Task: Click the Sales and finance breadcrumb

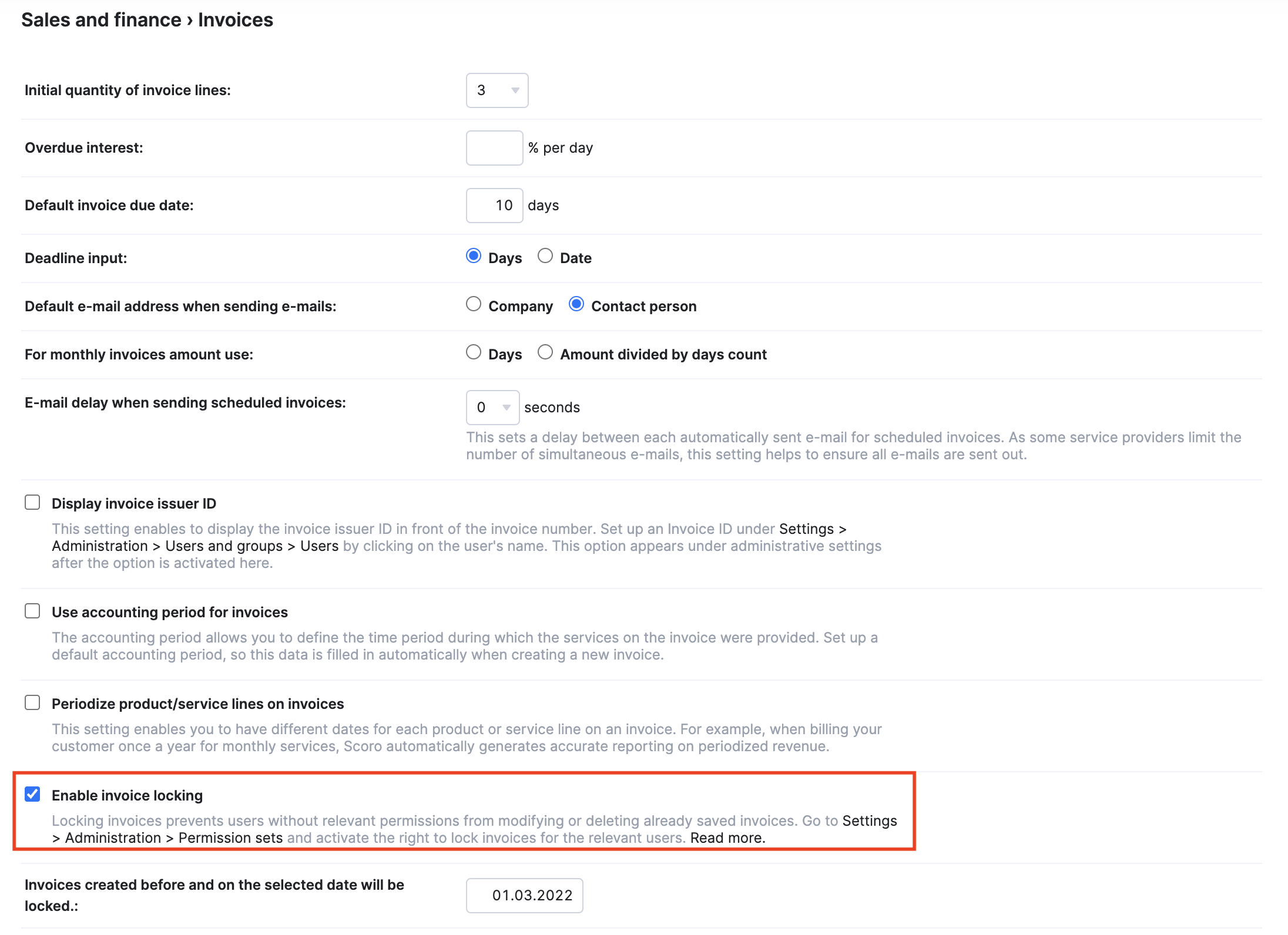Action: [101, 20]
